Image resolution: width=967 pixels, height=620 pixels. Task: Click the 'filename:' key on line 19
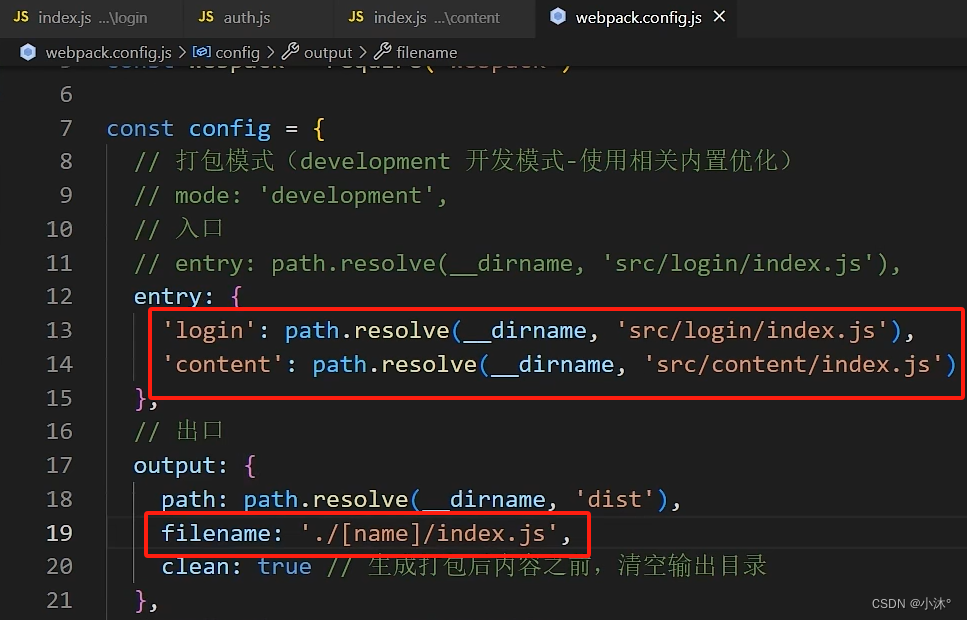222,533
